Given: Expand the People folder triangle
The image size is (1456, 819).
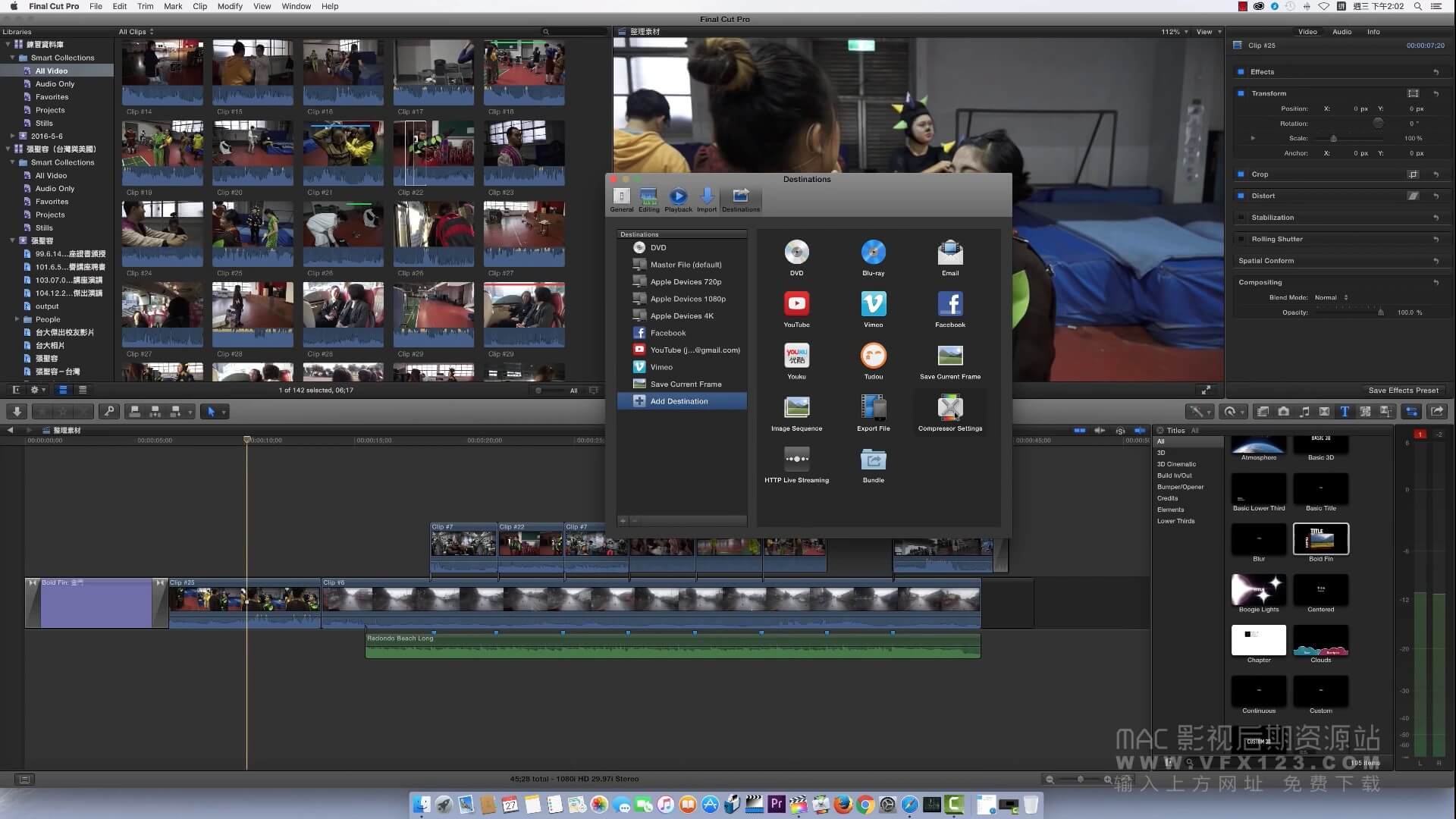Looking at the screenshot, I should click(17, 319).
